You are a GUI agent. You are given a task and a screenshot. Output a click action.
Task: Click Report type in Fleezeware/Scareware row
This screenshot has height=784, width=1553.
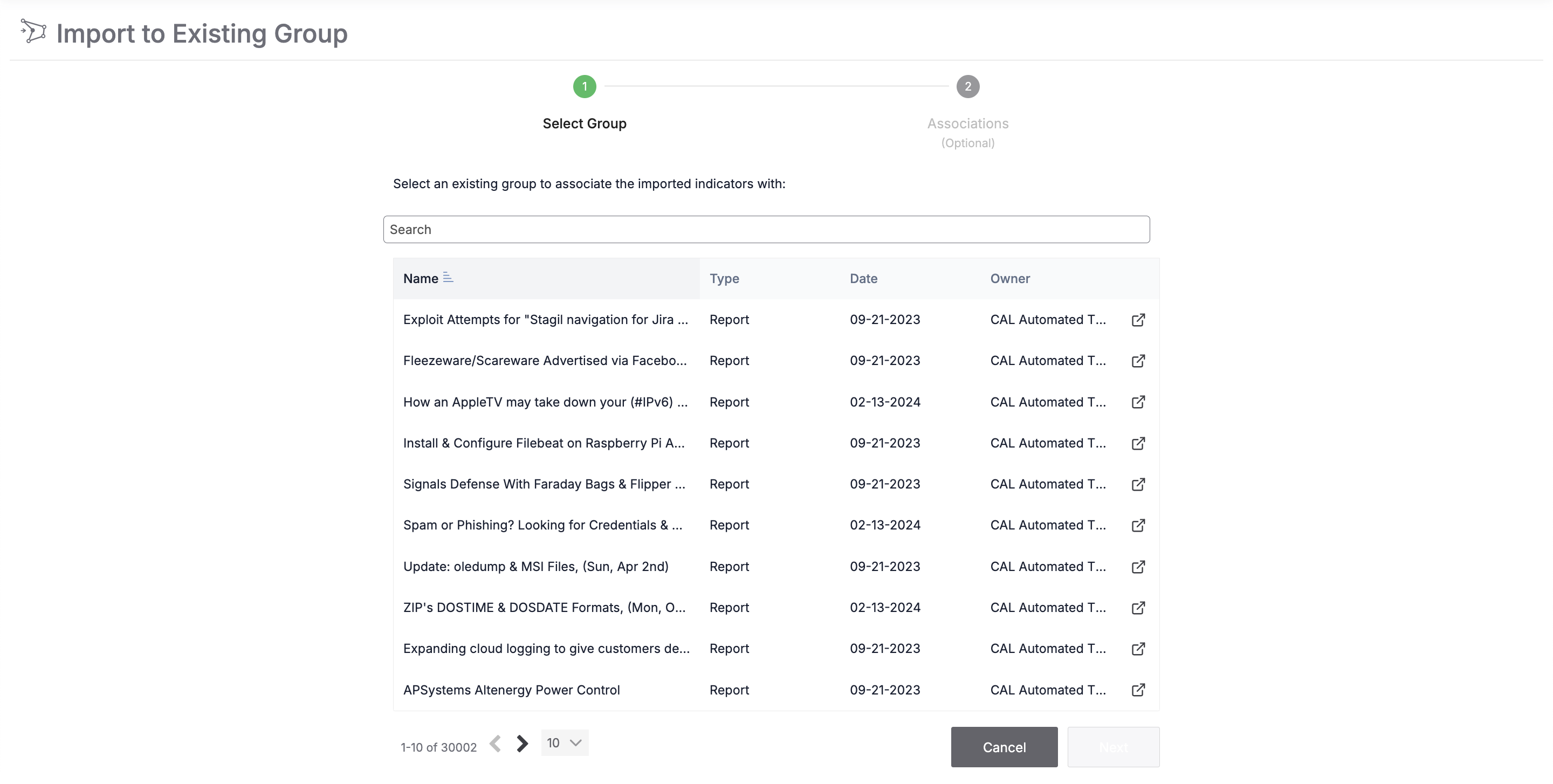click(x=729, y=361)
